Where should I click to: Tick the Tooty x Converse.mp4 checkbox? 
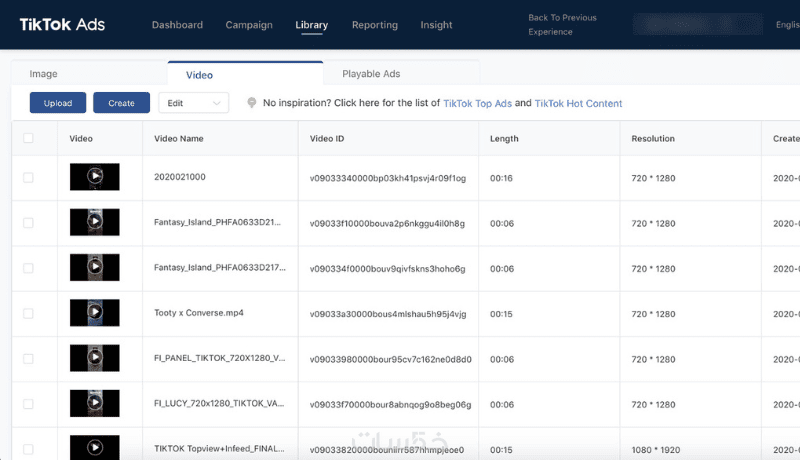coord(28,314)
